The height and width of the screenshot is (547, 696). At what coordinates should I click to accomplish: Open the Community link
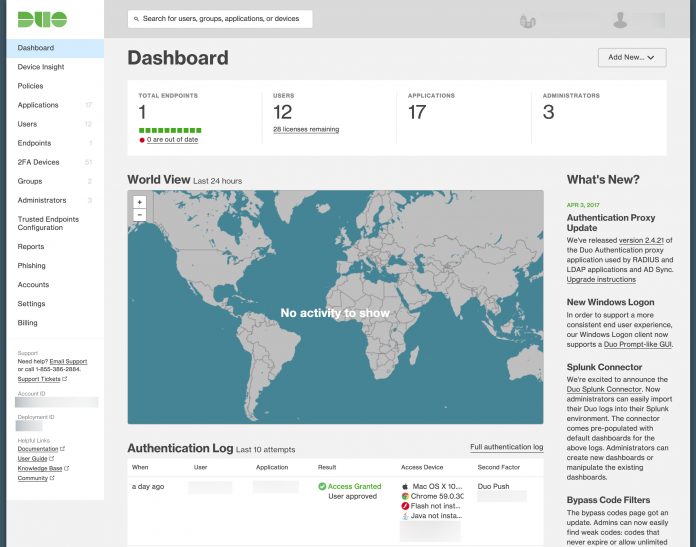32,478
